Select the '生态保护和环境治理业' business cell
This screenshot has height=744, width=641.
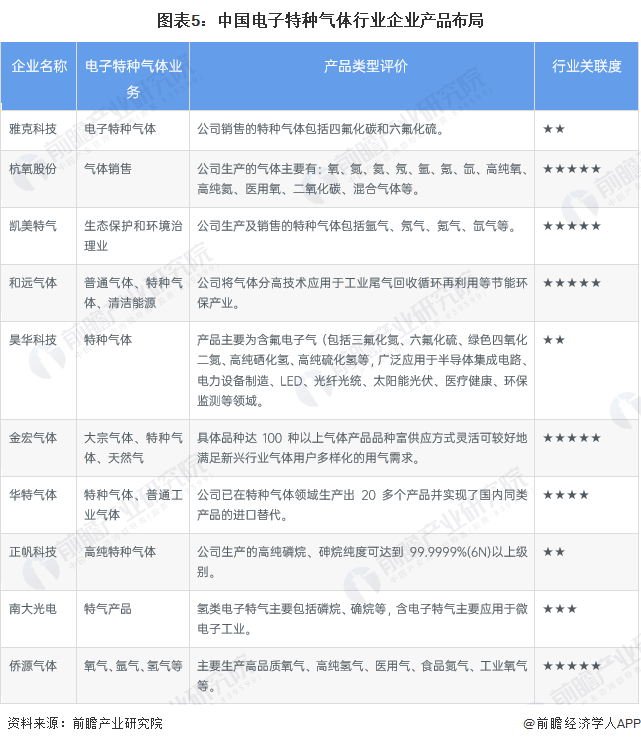tap(133, 235)
